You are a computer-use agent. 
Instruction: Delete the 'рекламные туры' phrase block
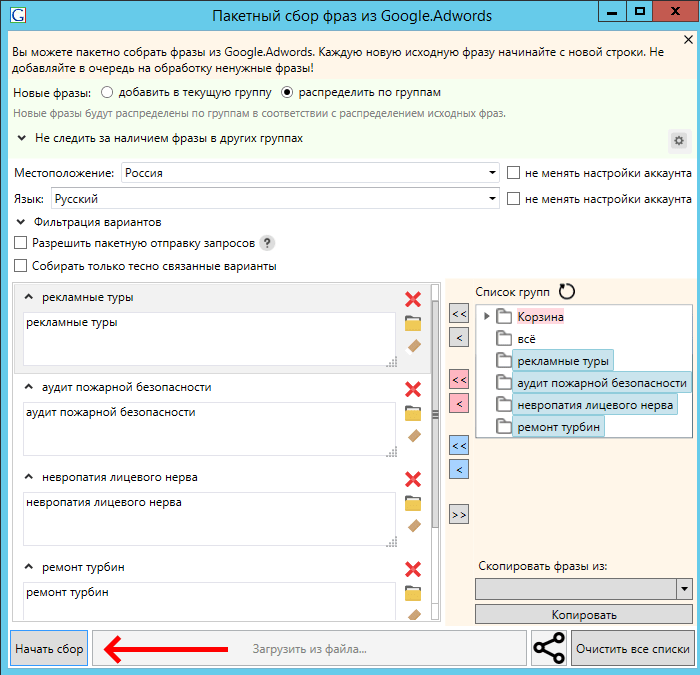pos(413,299)
